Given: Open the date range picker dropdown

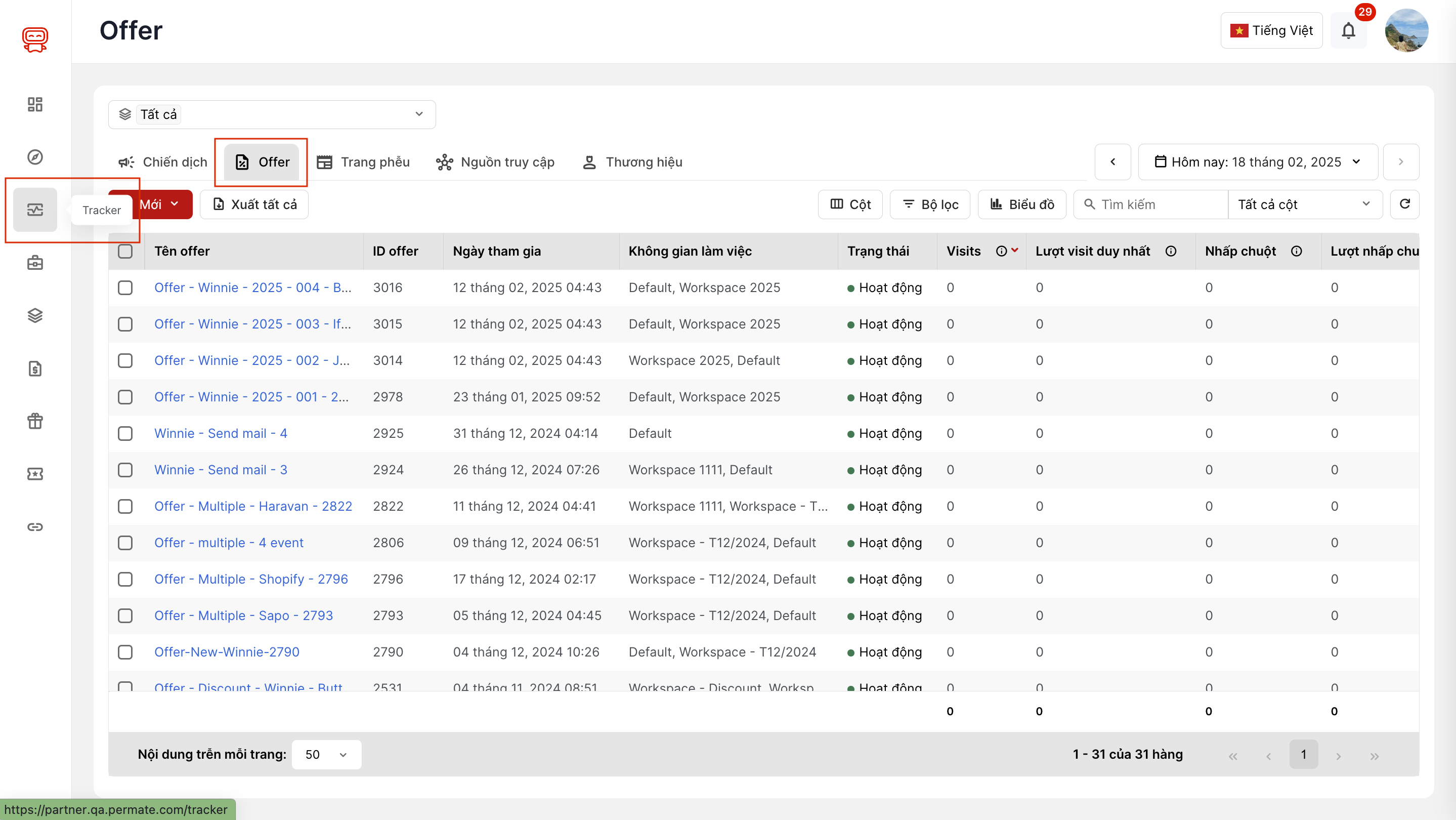Looking at the screenshot, I should (1257, 162).
